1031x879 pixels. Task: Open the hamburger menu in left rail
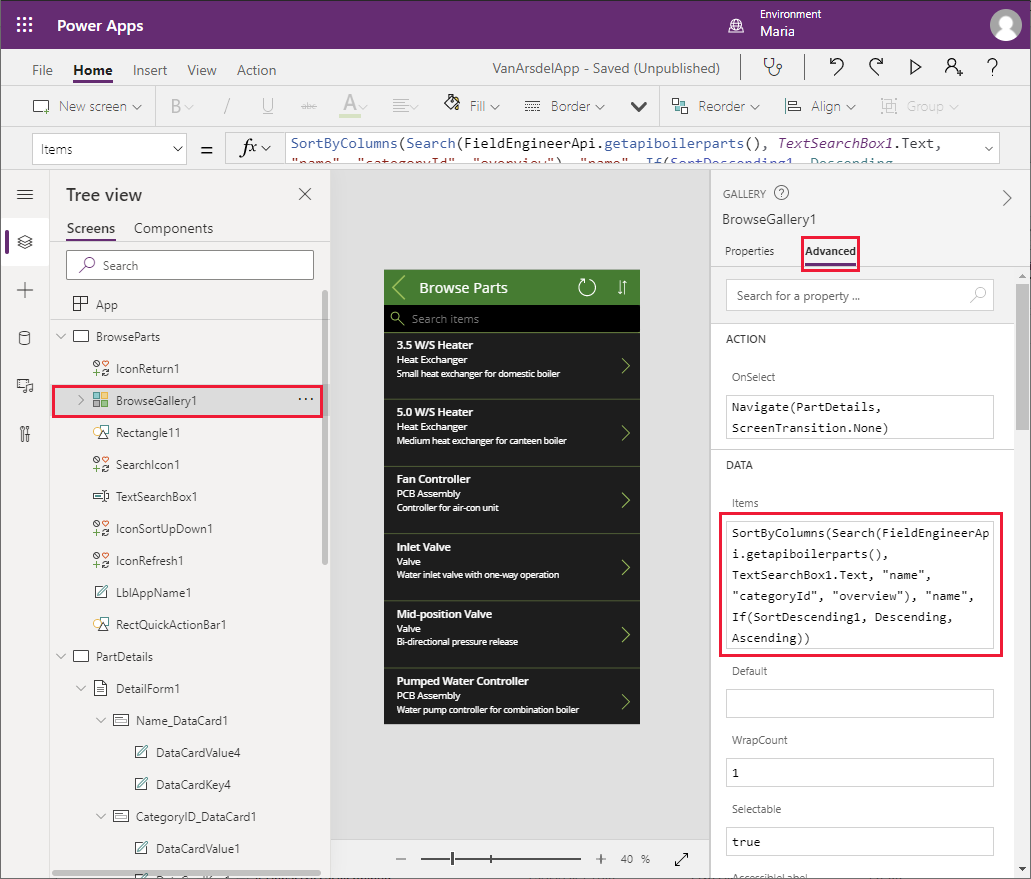(x=25, y=195)
